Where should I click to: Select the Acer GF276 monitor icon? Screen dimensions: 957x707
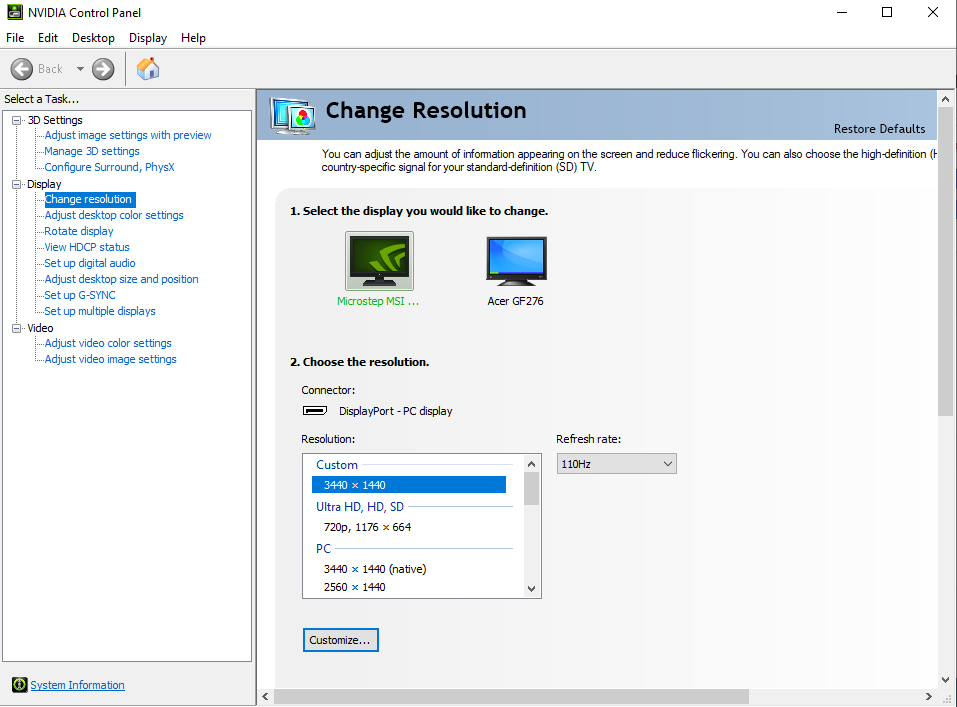click(x=516, y=261)
